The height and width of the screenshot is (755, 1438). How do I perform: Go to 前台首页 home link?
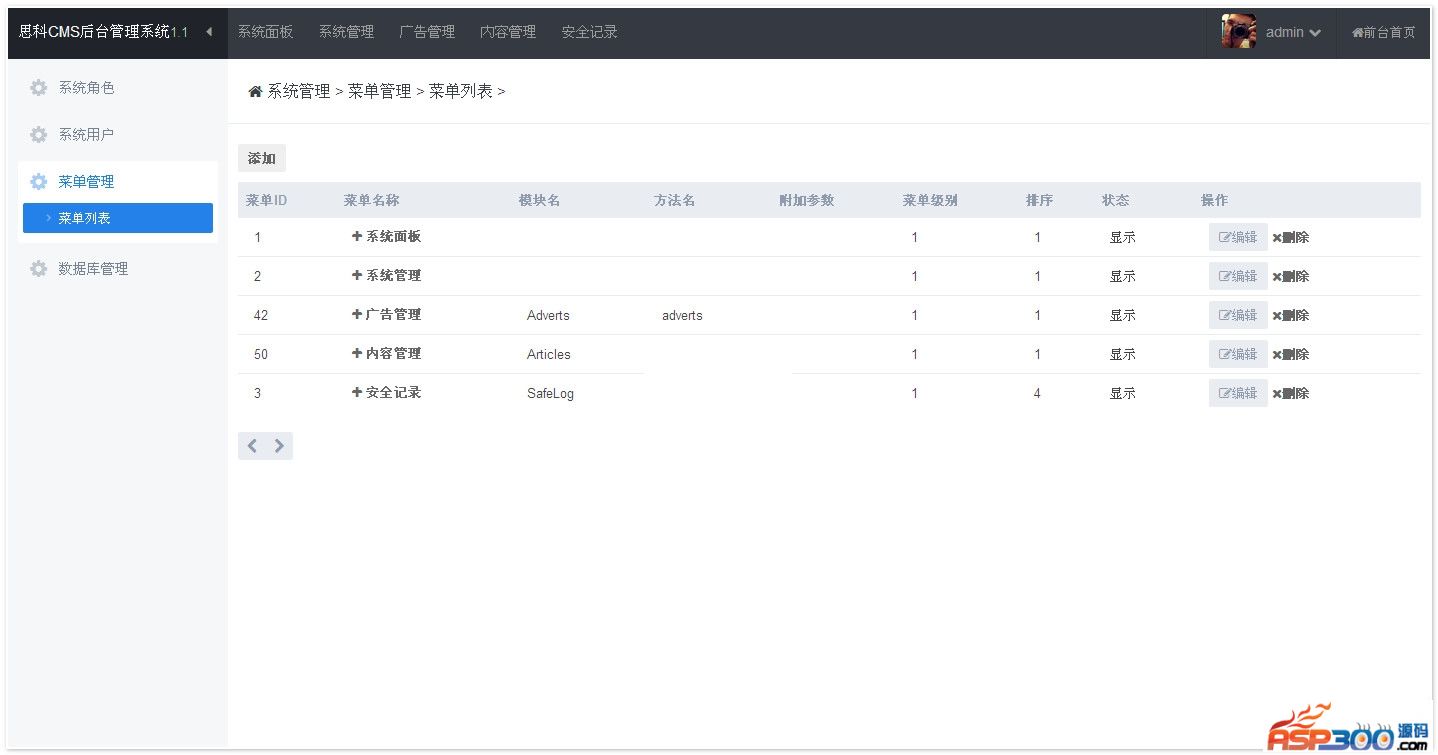click(1383, 32)
